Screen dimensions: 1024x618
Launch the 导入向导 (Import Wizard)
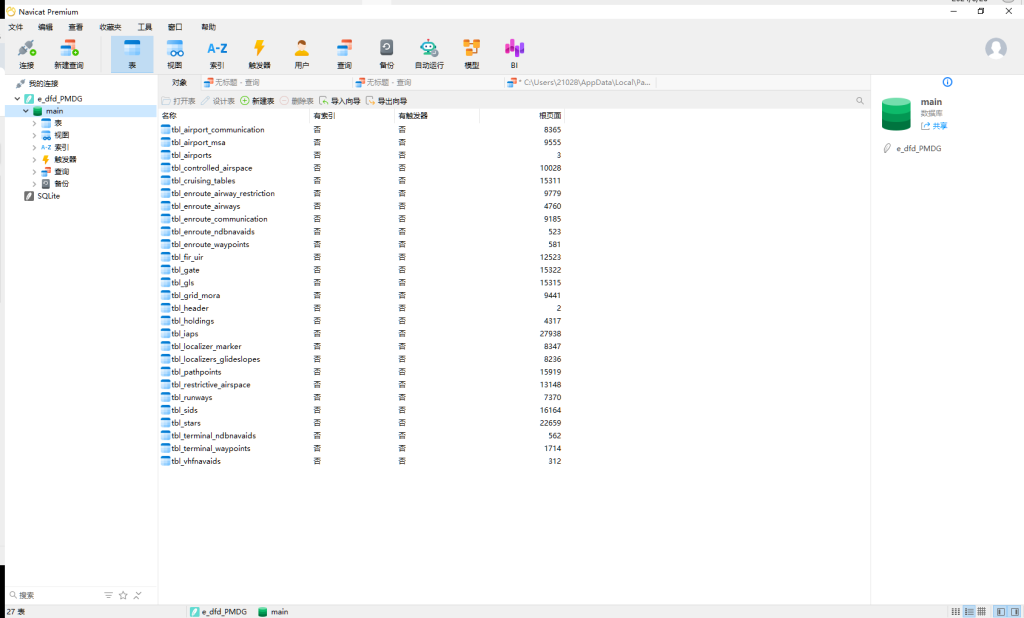[340, 101]
